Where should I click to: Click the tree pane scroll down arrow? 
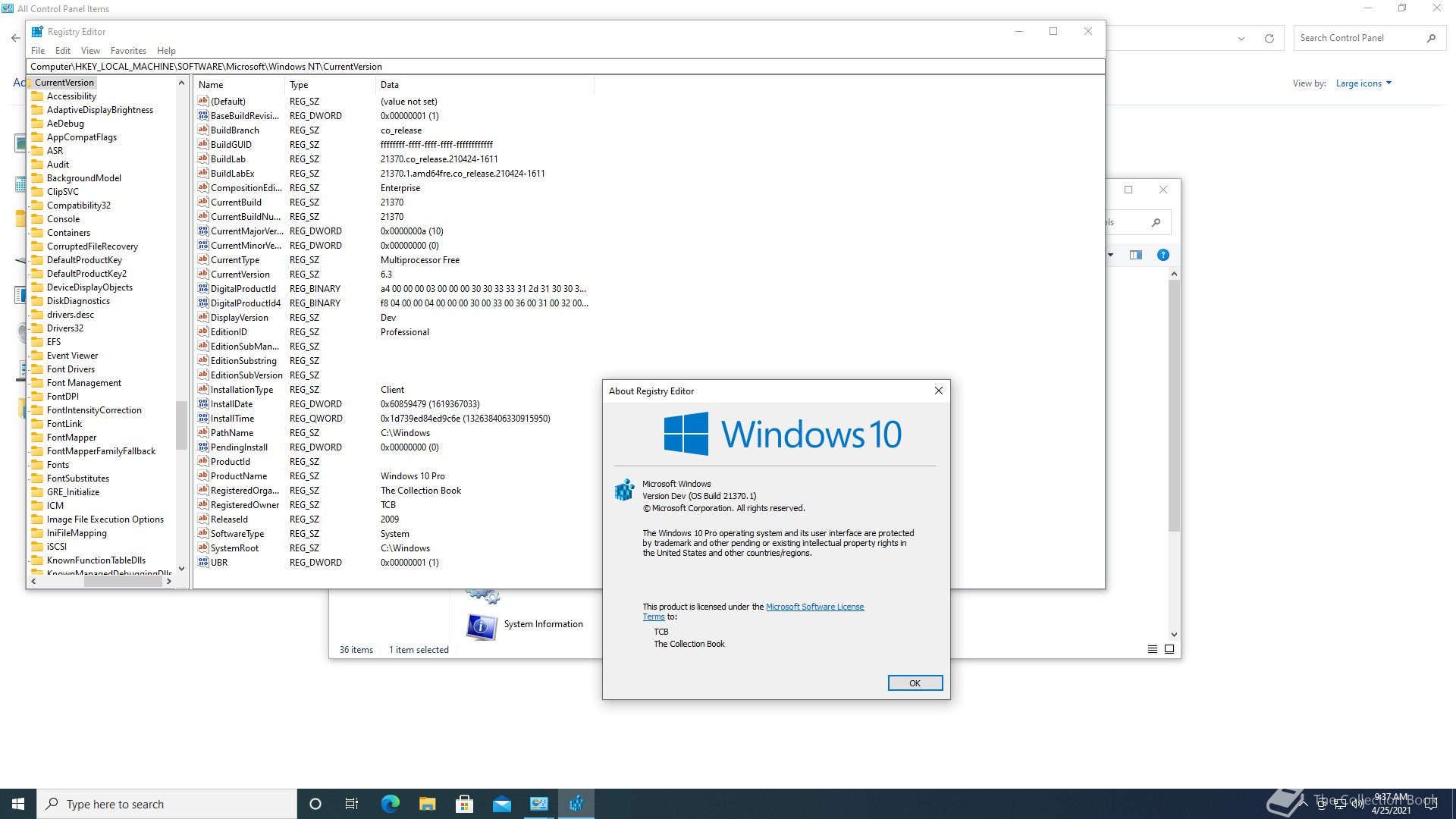(x=181, y=569)
